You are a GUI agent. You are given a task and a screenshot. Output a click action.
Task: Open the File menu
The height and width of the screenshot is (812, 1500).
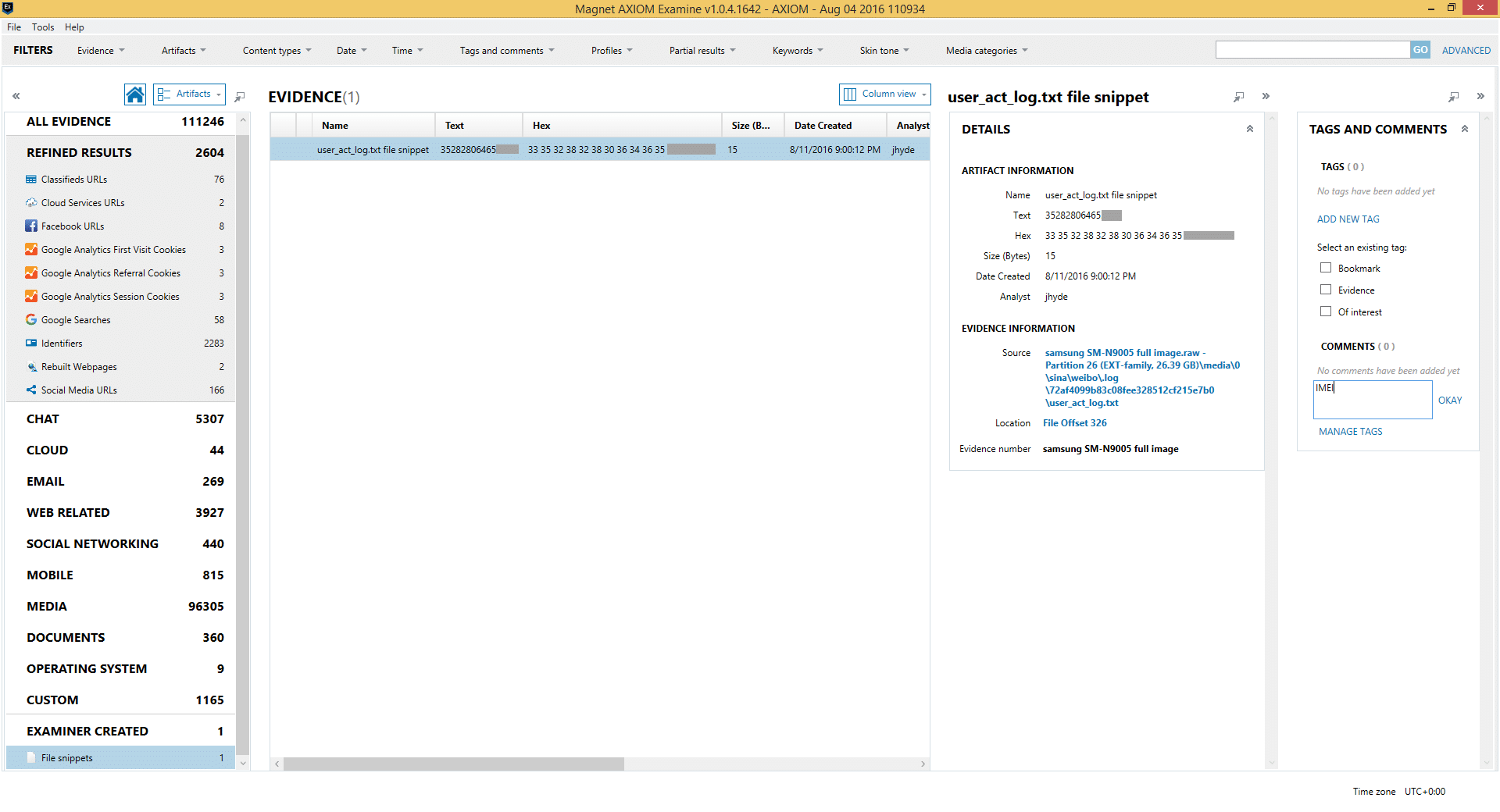14,27
